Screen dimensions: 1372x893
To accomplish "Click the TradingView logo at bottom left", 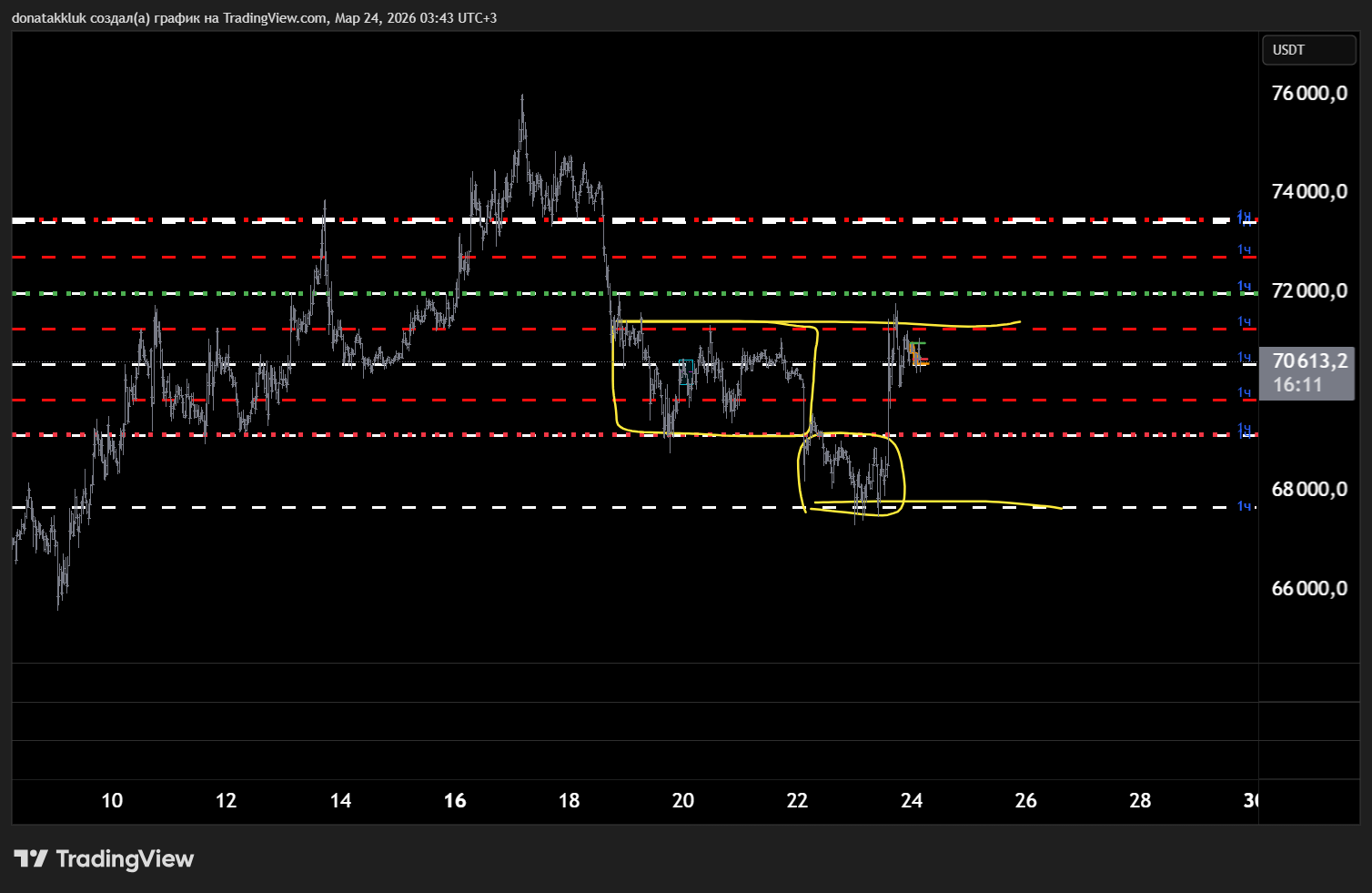I will click(104, 858).
